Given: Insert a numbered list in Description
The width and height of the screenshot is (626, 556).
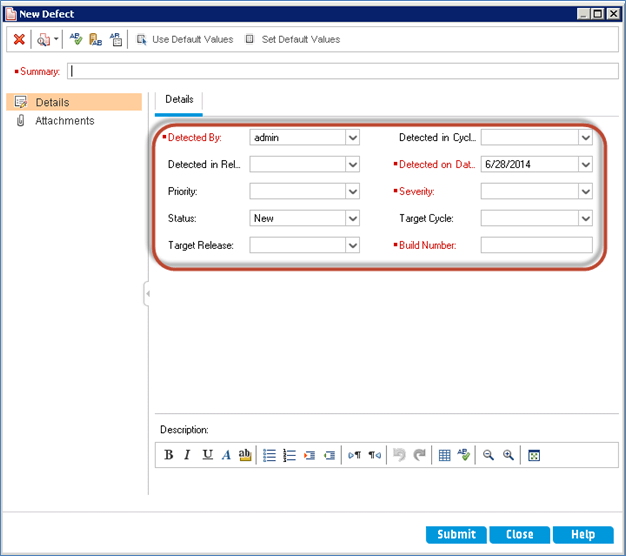Looking at the screenshot, I should tap(289, 455).
